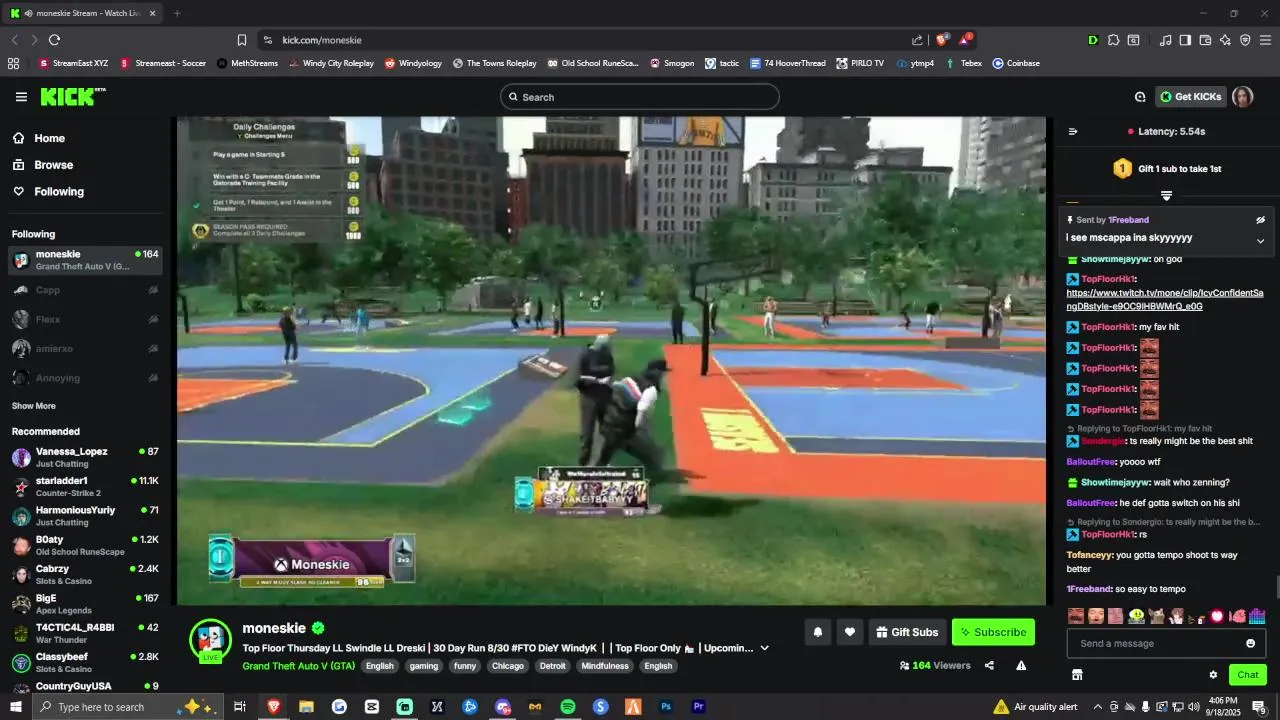The width and height of the screenshot is (1280, 720).
Task: Open the apps grid in bookmarks bar
Action: (x=13, y=63)
